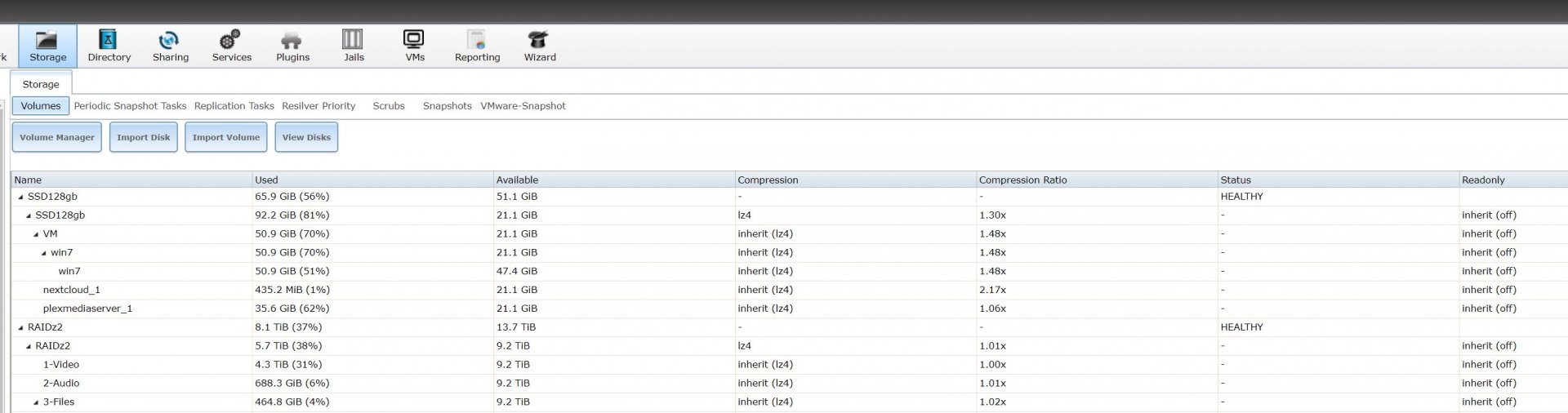1568x413 pixels.
Task: Sort by the Name column header
Action: (131, 180)
